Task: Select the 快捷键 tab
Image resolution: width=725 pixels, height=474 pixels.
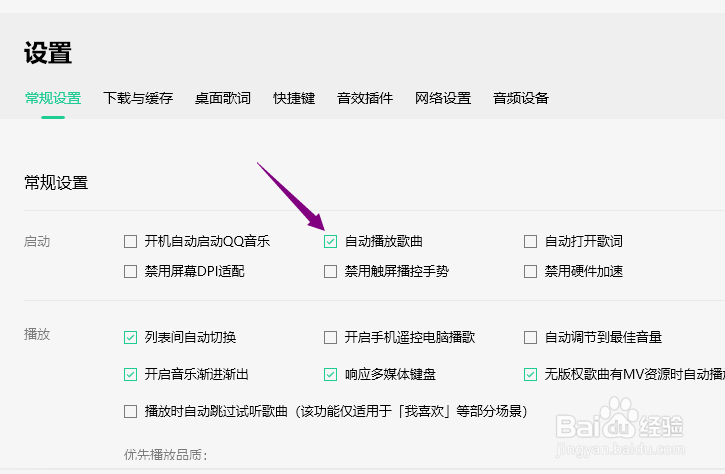Action: coord(294,98)
